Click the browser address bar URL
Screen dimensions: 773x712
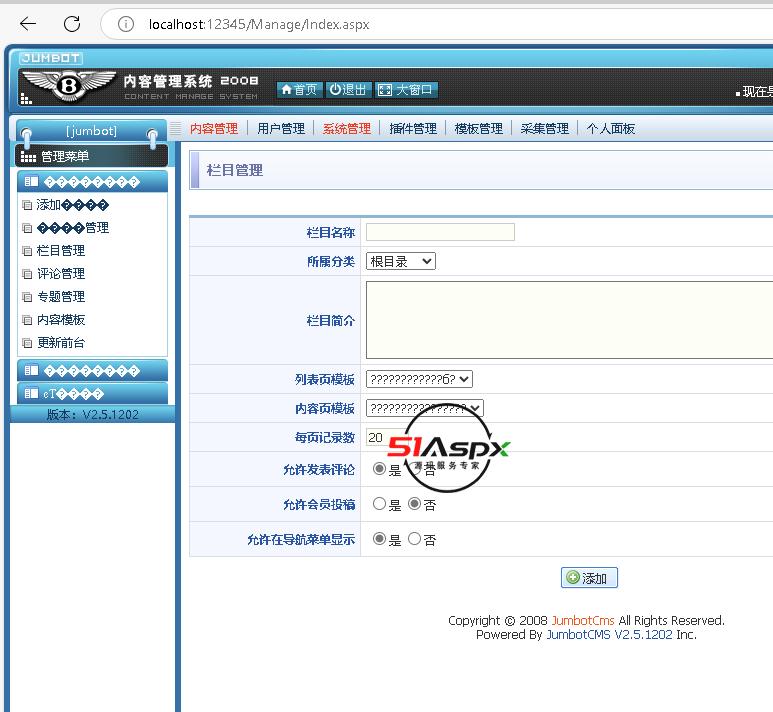(259, 24)
